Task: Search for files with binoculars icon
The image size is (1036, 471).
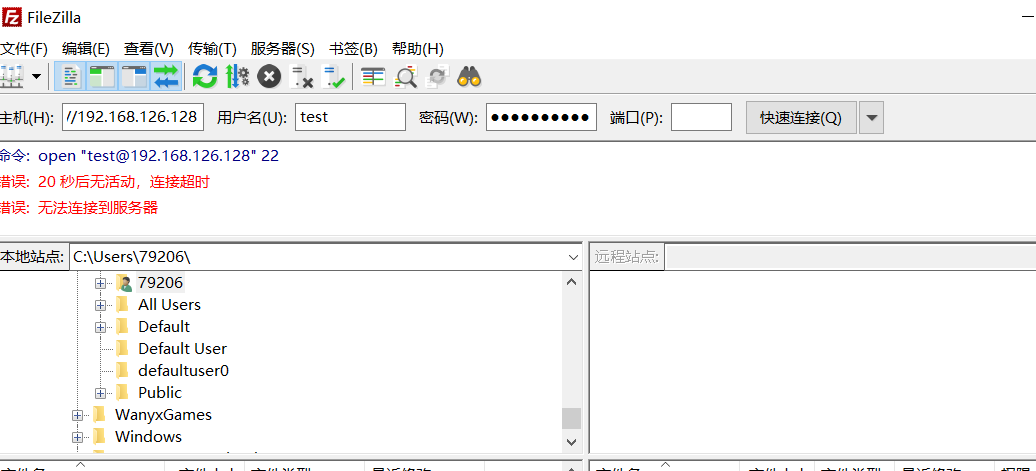Action: click(x=470, y=77)
